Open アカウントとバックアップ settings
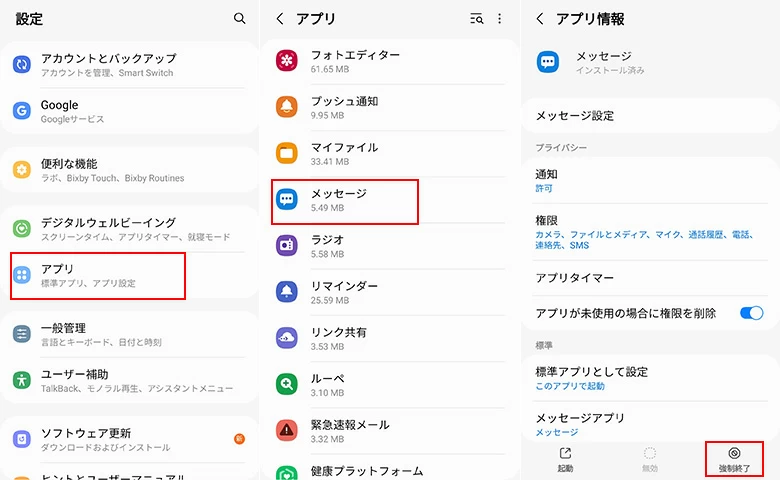This screenshot has width=780, height=480. (x=129, y=65)
